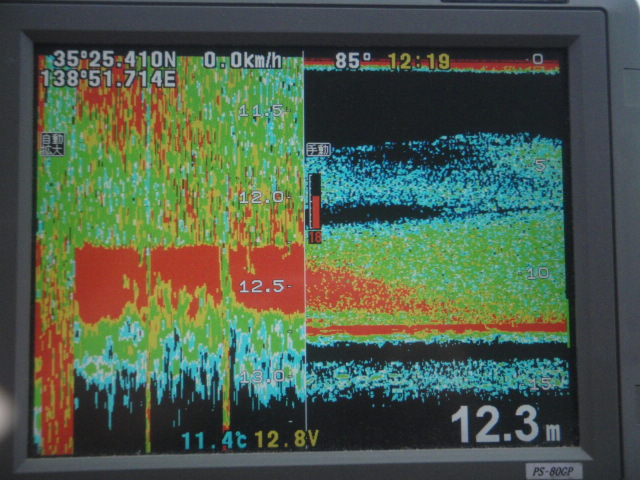Image resolution: width=640 pixels, height=480 pixels.
Task: Click the 13.0 depth scale mark
Action: click(x=259, y=376)
